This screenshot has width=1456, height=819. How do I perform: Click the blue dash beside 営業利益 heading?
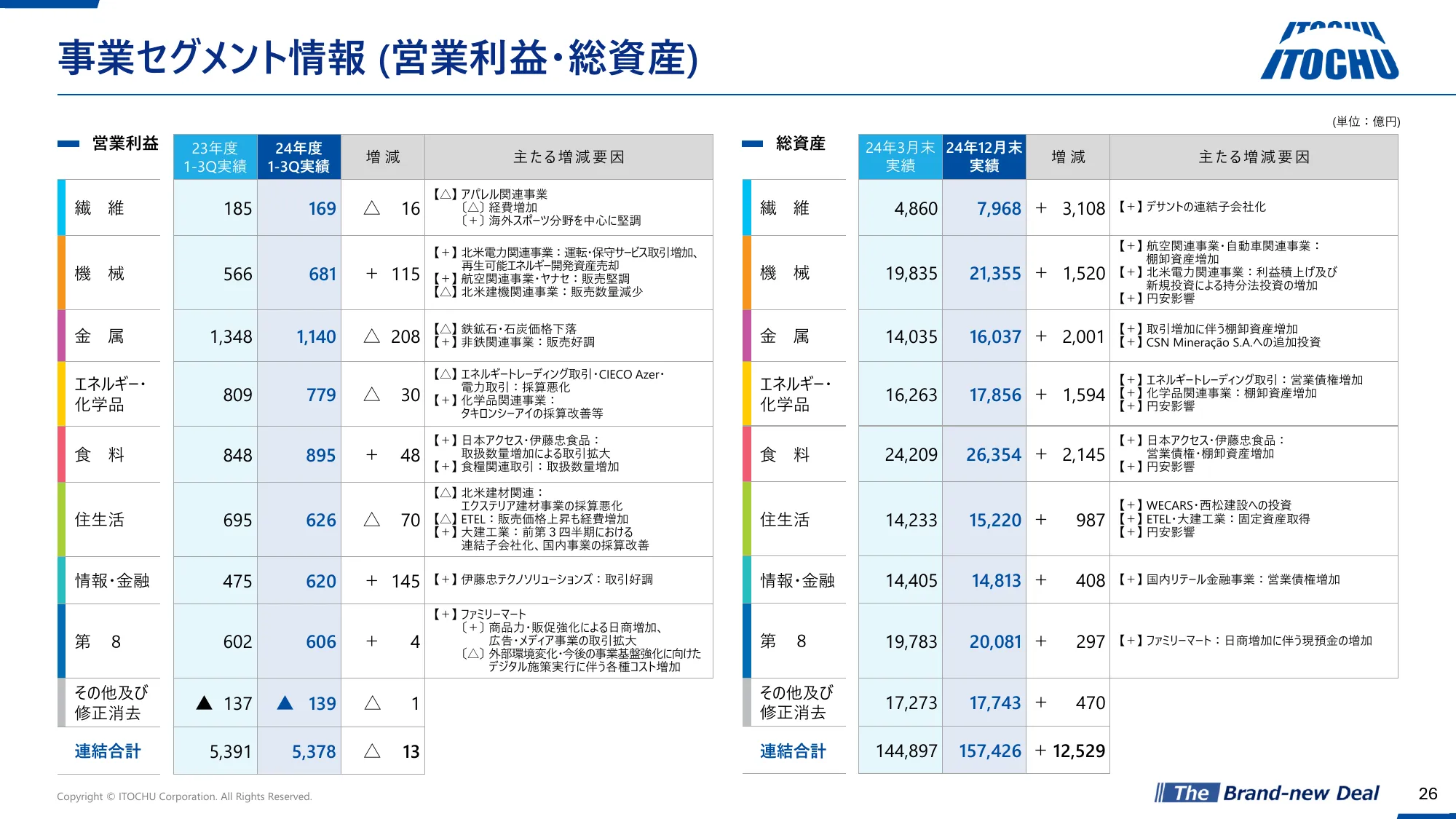68,144
